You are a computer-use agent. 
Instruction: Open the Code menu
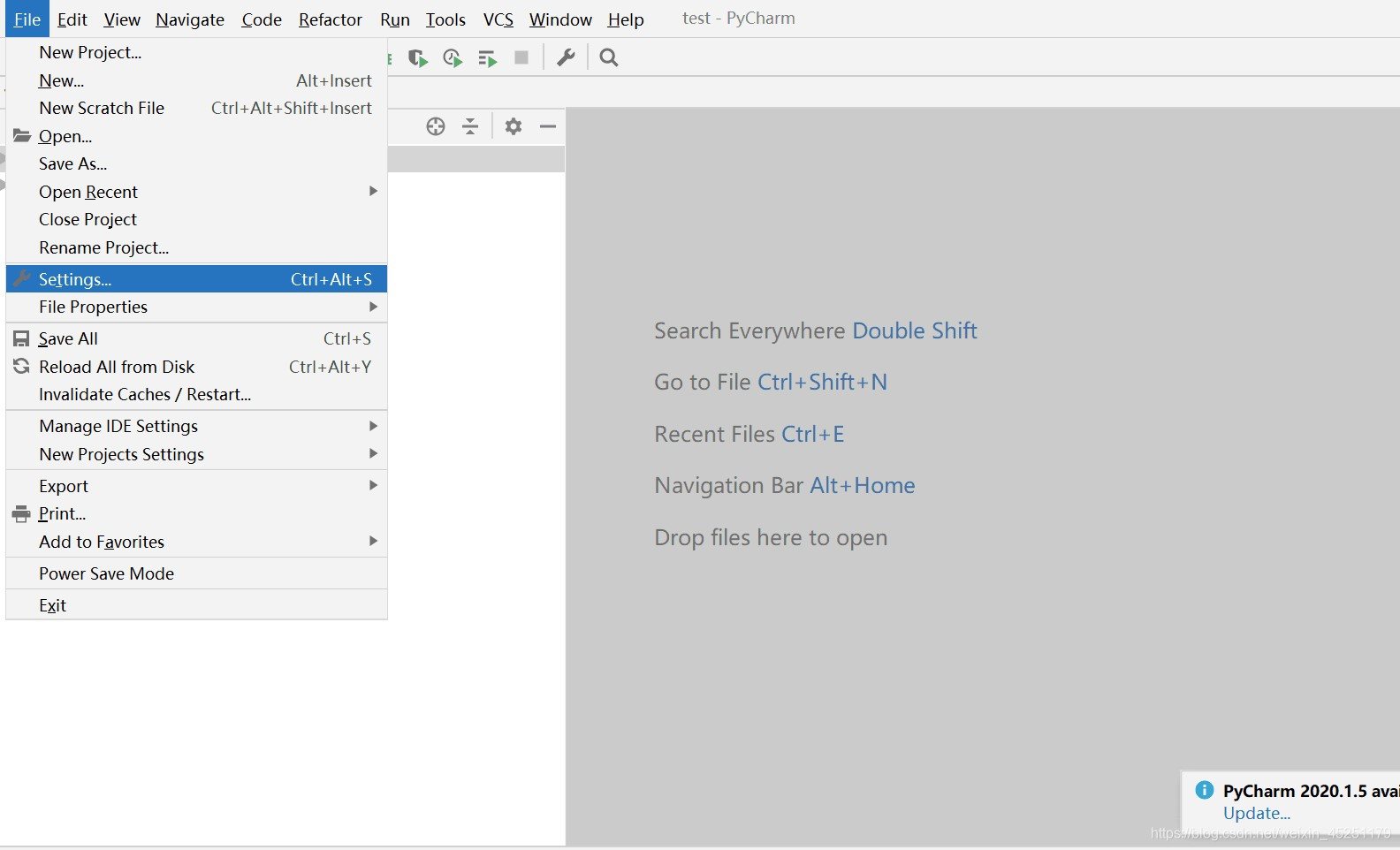(x=262, y=19)
